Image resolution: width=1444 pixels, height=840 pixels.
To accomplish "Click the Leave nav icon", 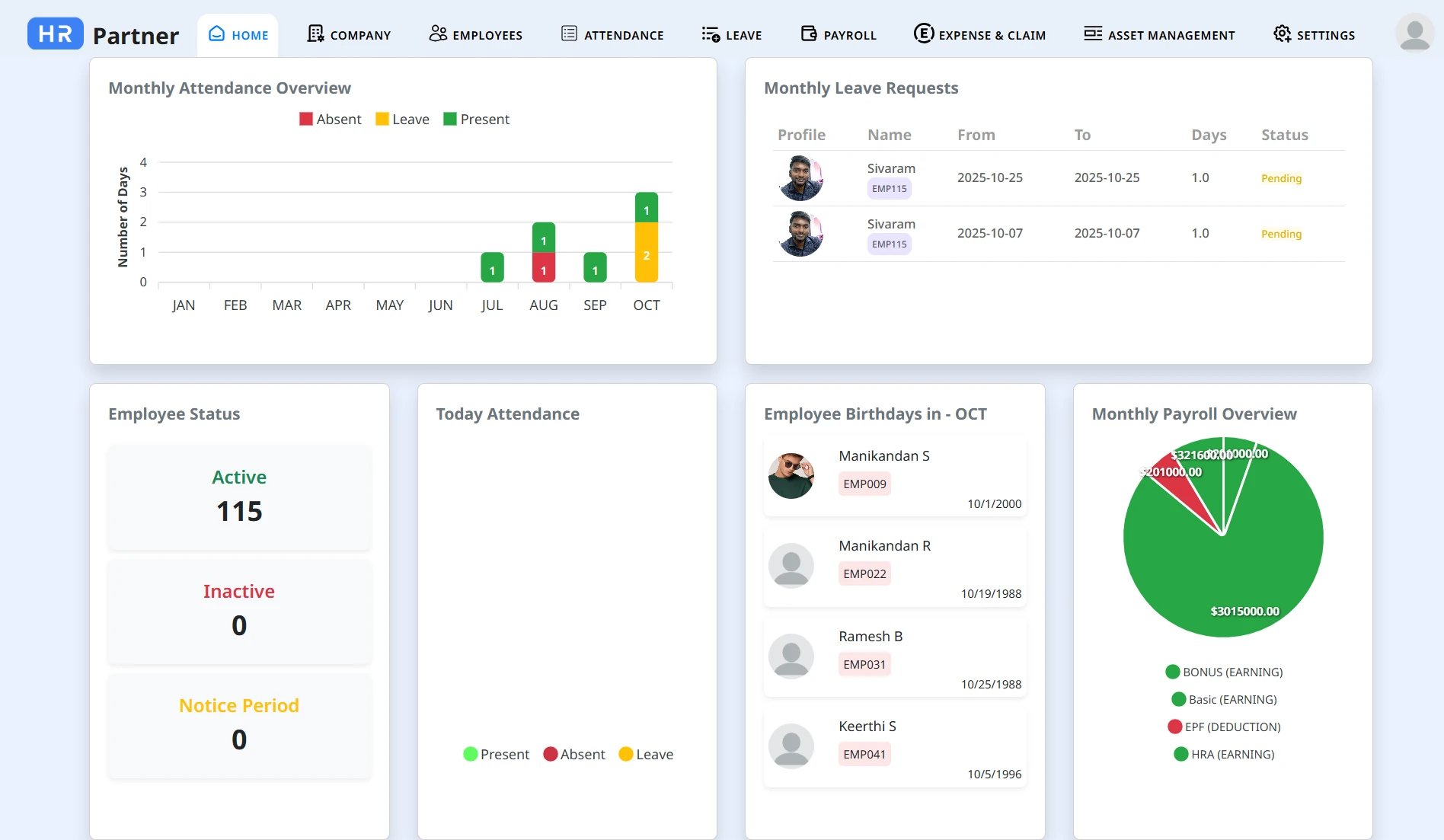I will (x=711, y=34).
